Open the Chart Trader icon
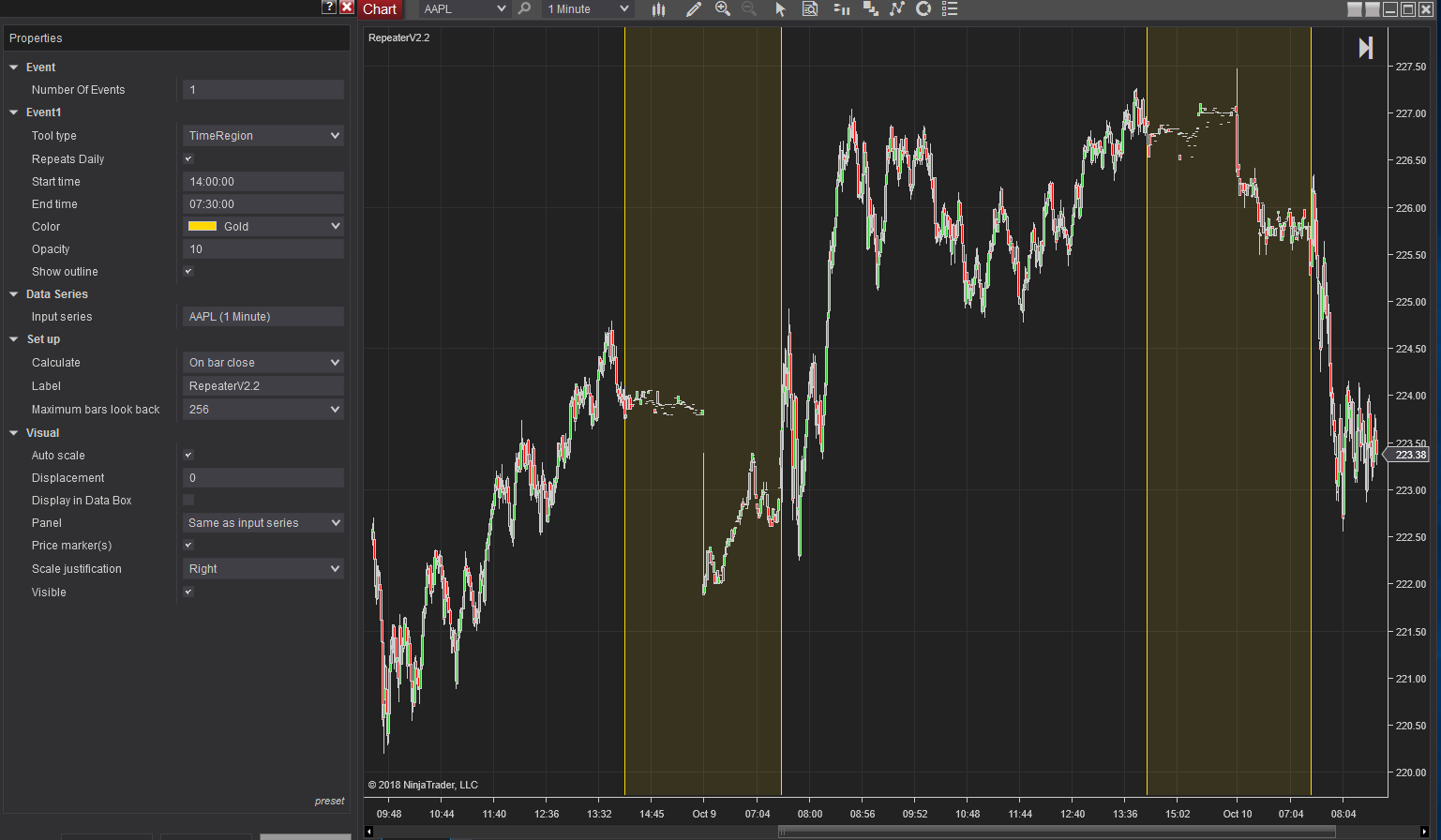1441x840 pixels. [x=841, y=8]
